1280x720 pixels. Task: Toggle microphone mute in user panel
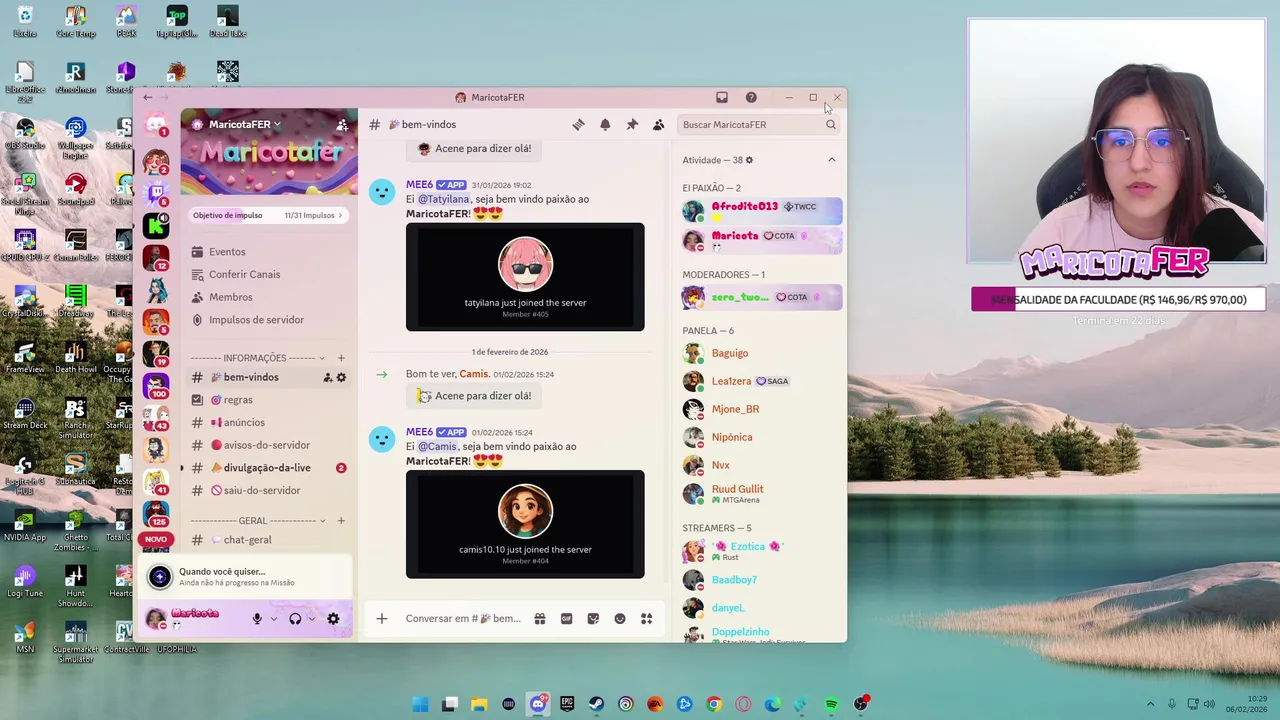coord(257,619)
